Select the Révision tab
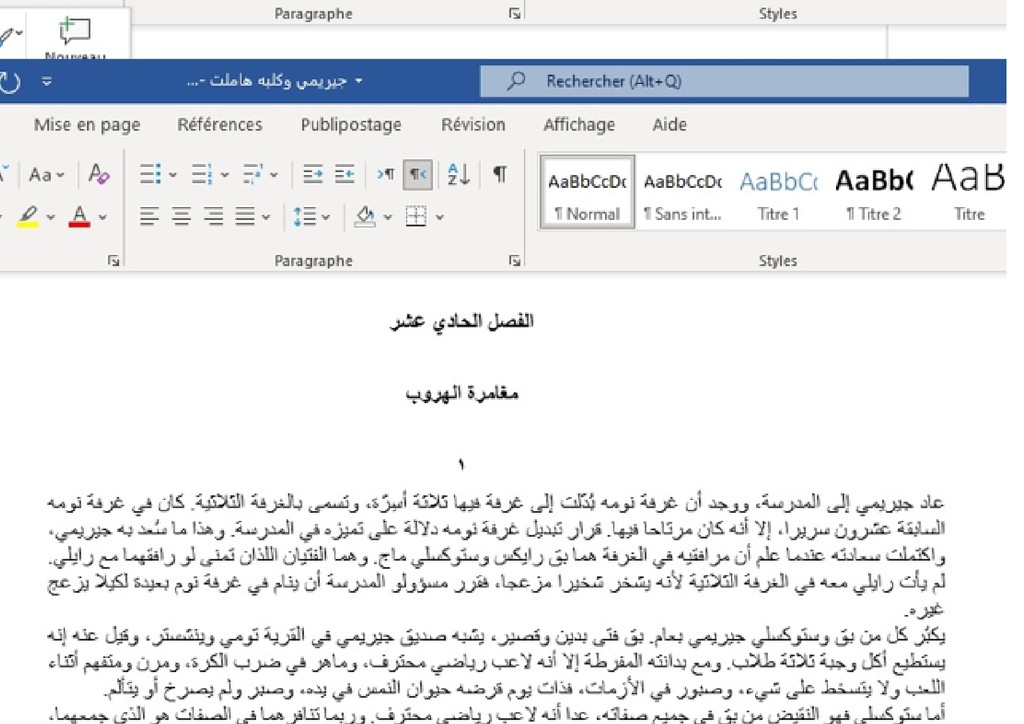The image size is (1024, 724). pos(473,125)
